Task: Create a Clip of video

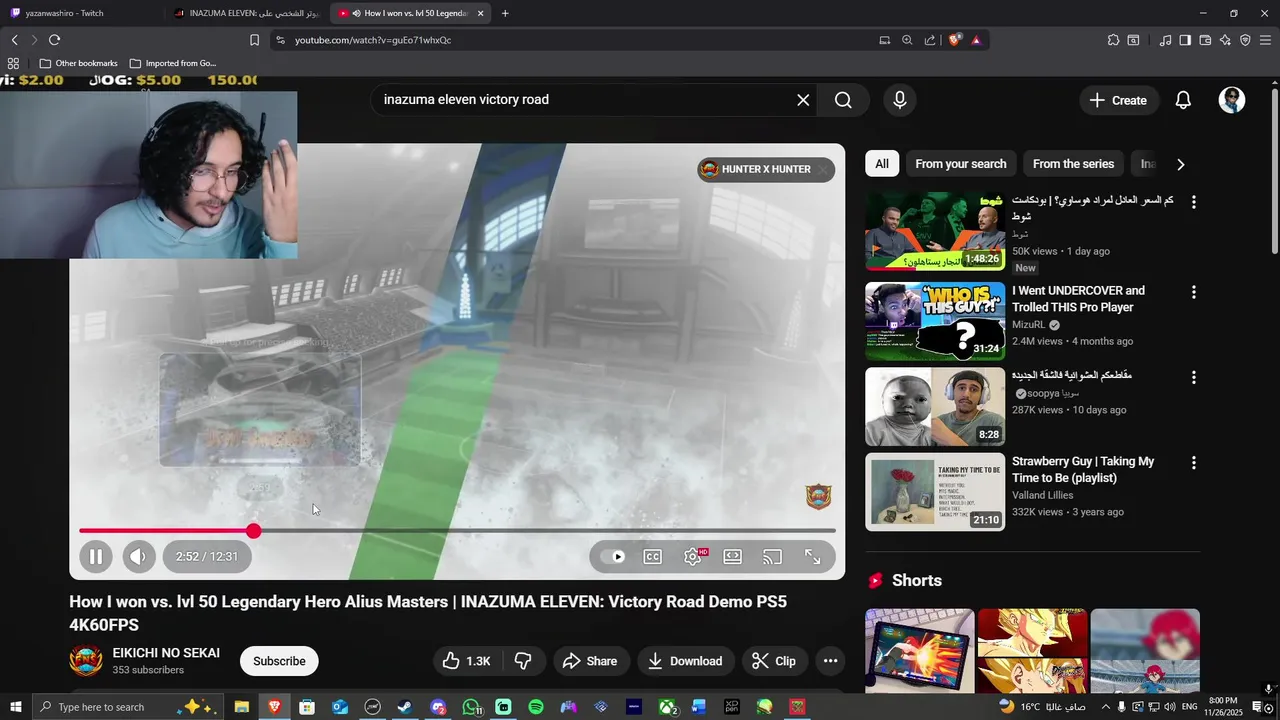Action: [774, 661]
